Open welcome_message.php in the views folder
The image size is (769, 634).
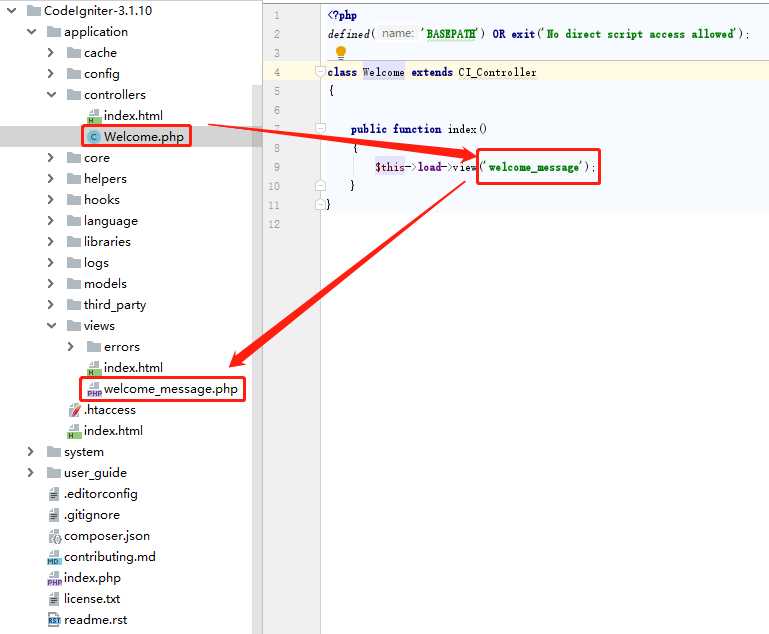[171, 389]
